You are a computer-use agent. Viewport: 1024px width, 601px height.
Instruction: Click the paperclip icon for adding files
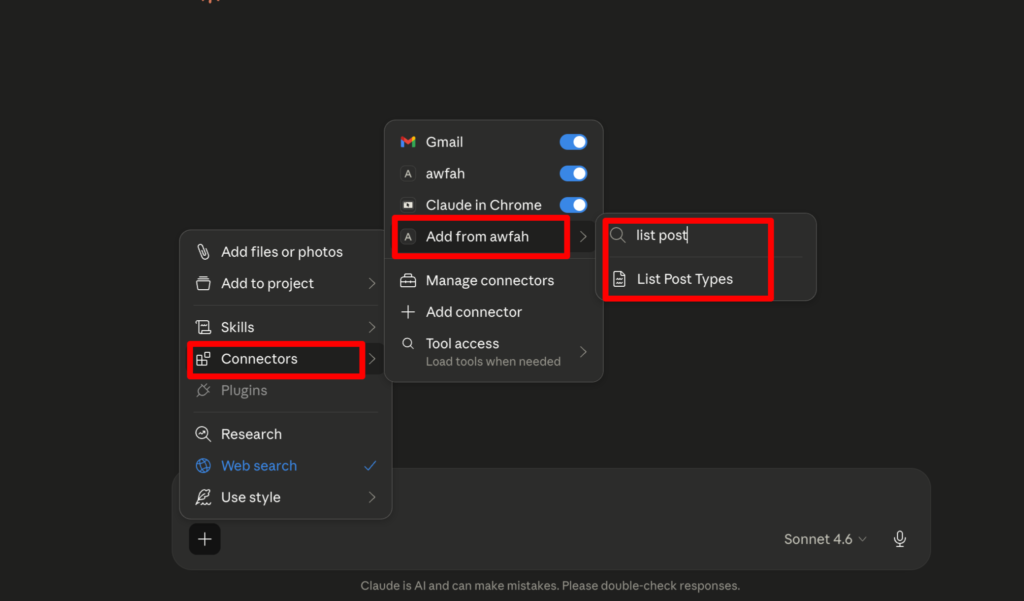pos(203,252)
